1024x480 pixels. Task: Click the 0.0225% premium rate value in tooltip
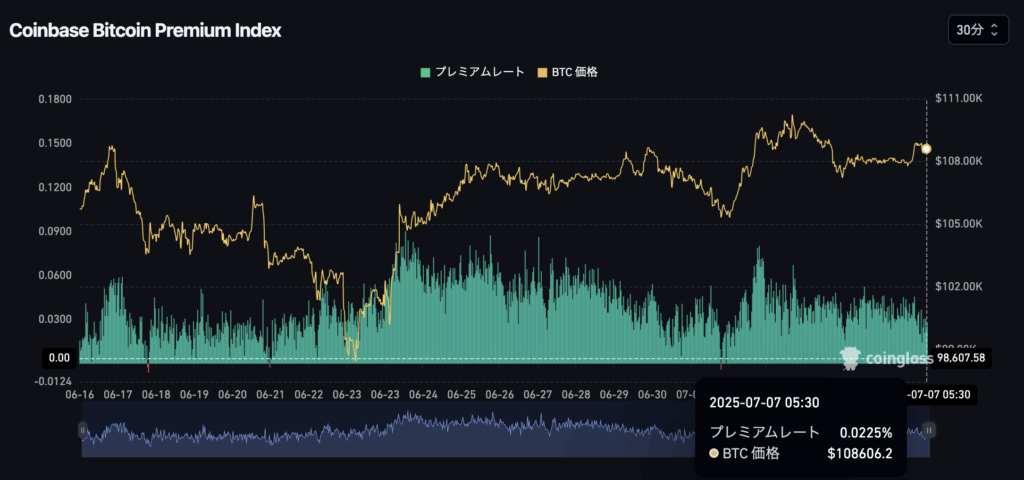point(866,432)
